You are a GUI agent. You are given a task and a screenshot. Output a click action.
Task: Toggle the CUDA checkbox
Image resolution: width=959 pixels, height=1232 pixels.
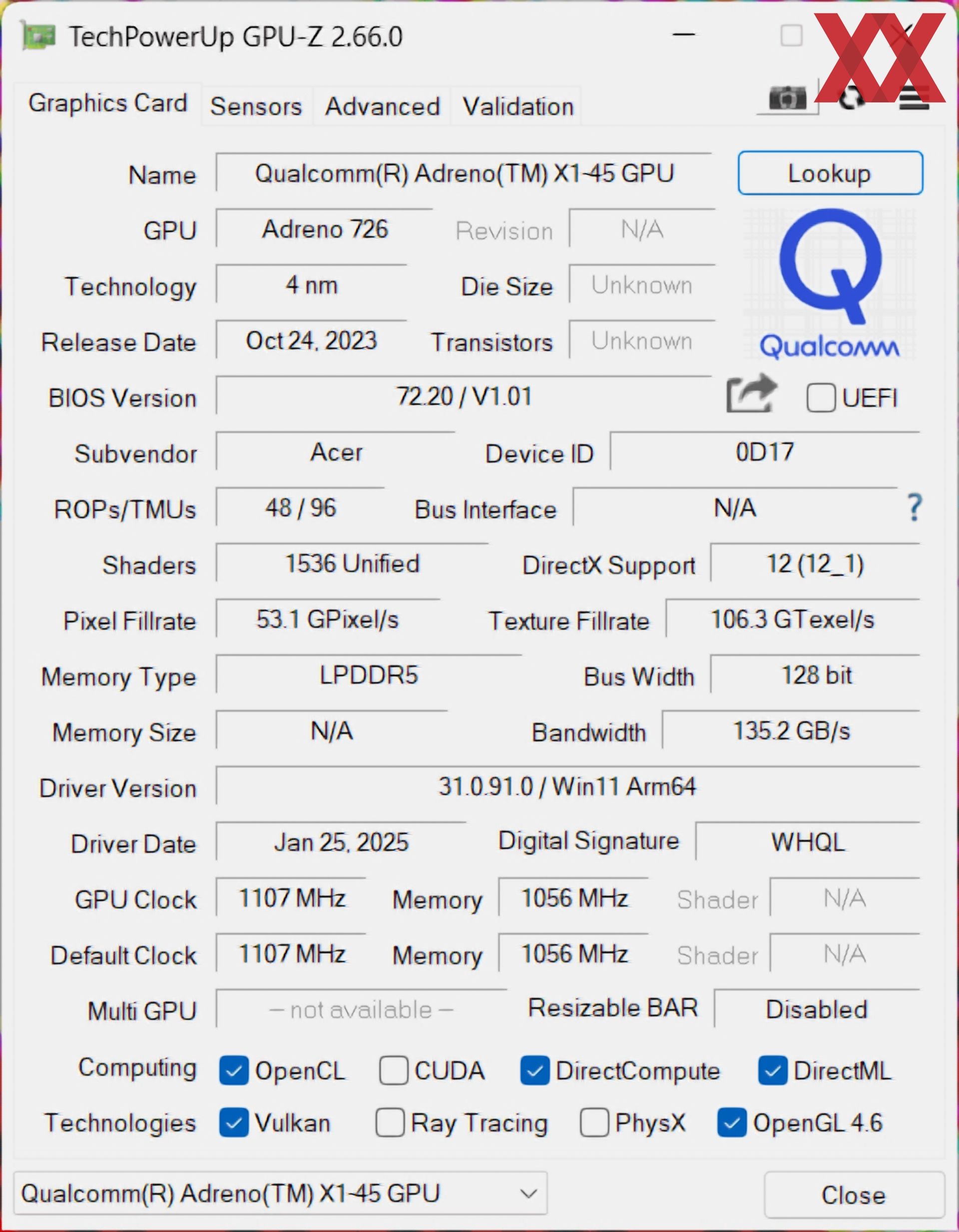pos(394,1071)
